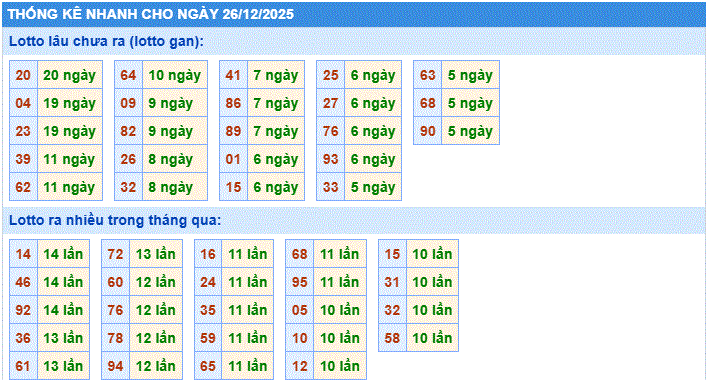Click number cell 94 in the frequent lotto table
This screenshot has height=380, width=708.
[x=116, y=366]
